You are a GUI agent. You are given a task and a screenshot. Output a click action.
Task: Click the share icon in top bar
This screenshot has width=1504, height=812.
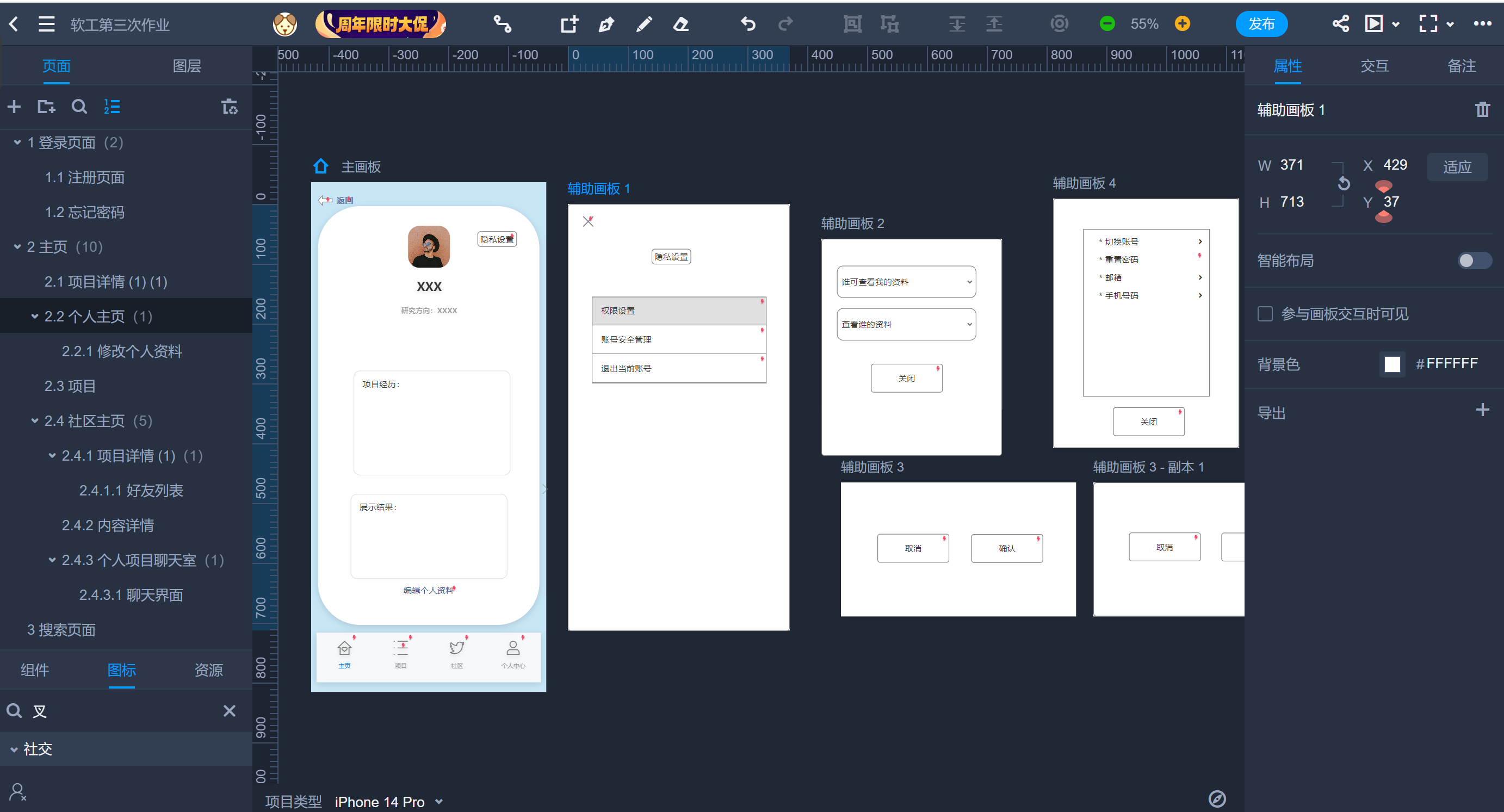(x=1340, y=24)
